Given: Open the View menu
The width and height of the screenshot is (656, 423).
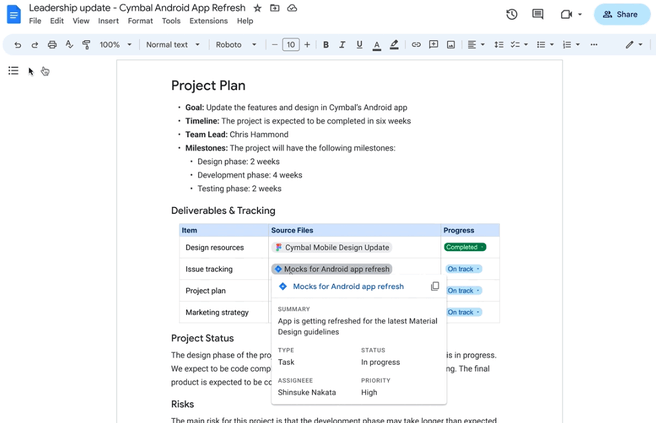Looking at the screenshot, I should click(81, 21).
